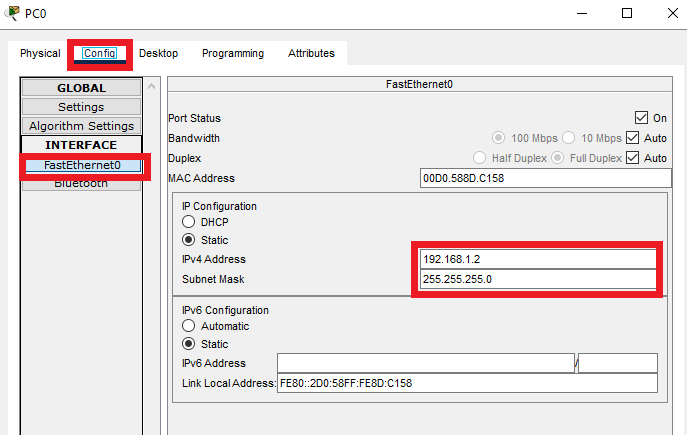The image size is (687, 435).
Task: Select the Attributes tab
Action: (312, 53)
